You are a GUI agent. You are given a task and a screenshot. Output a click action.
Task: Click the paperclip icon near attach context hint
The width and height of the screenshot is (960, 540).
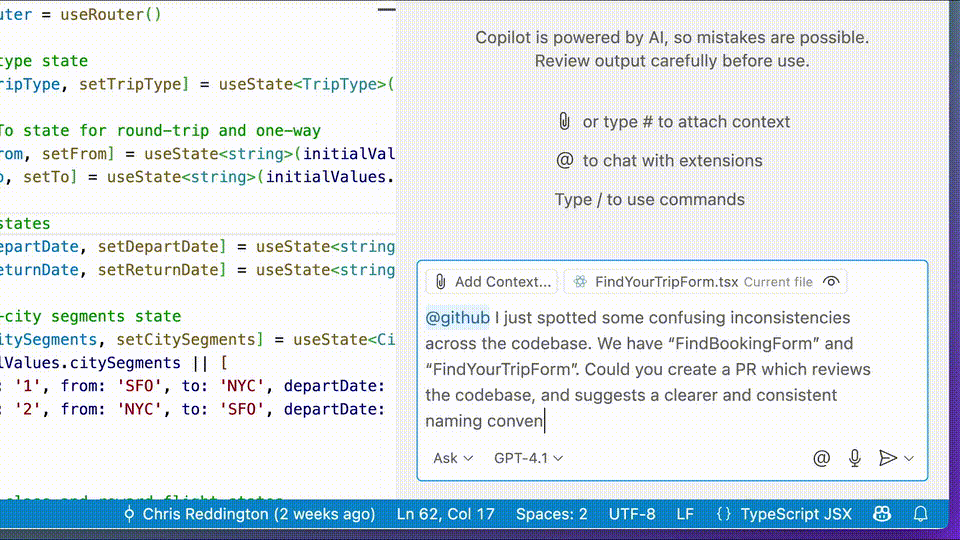point(564,122)
